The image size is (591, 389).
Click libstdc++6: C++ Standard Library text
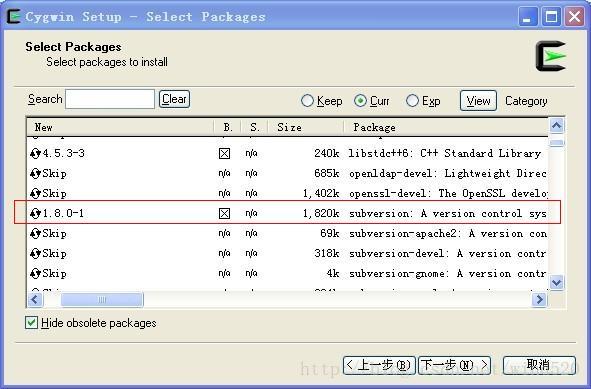pos(445,153)
